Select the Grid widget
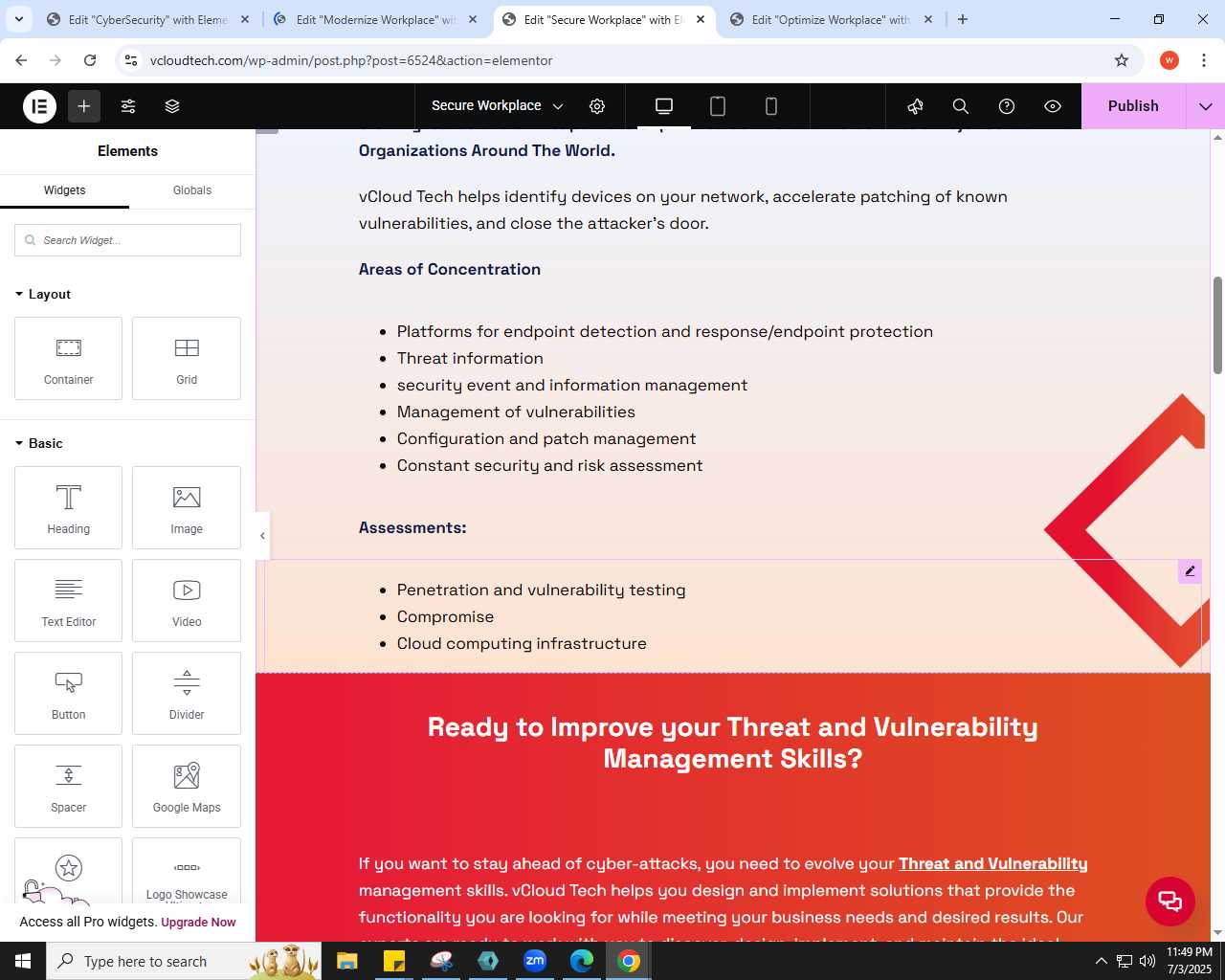 (x=187, y=358)
